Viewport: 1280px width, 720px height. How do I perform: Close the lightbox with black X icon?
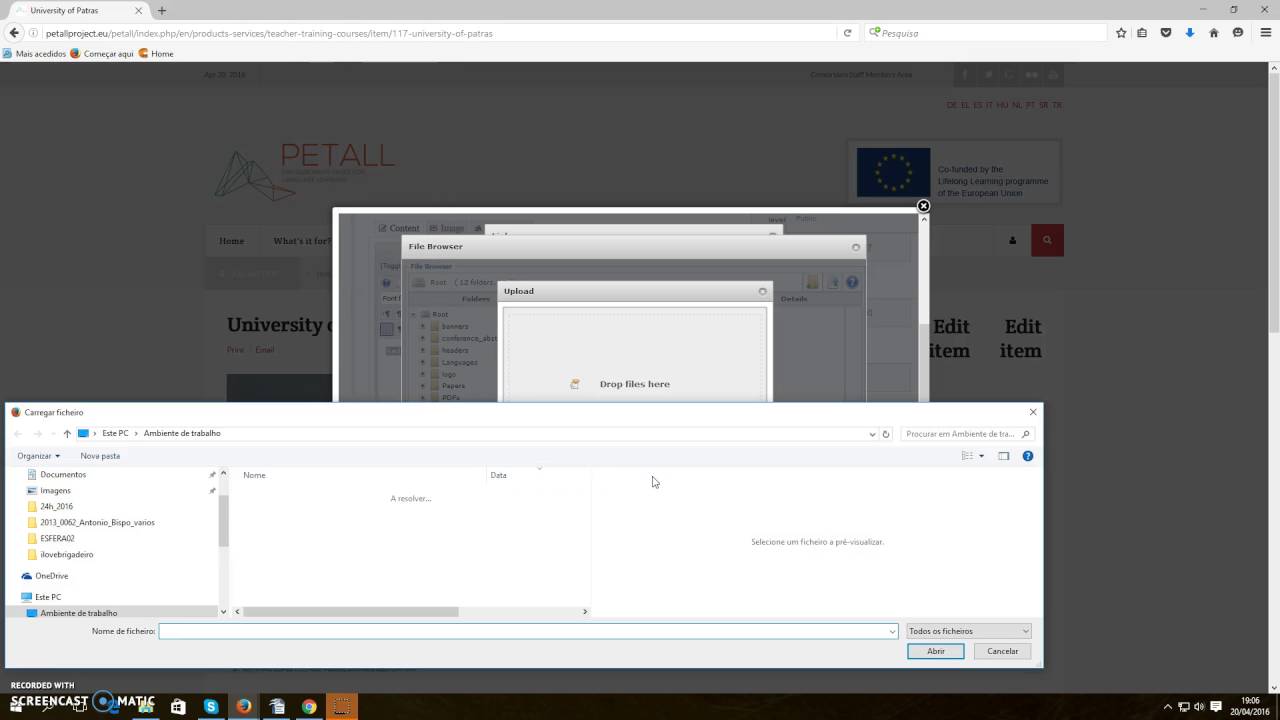[x=924, y=206]
